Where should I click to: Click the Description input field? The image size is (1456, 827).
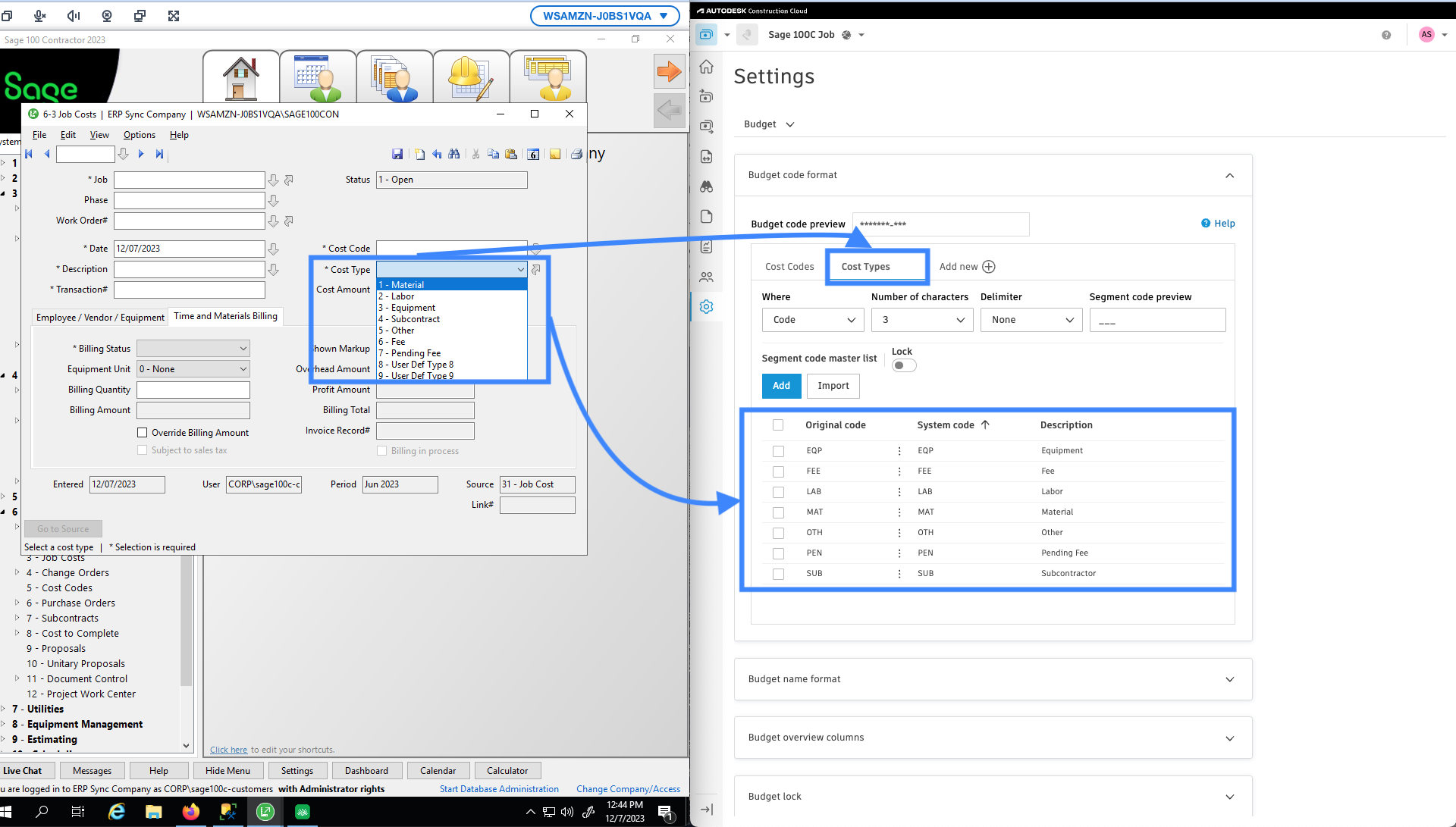(189, 270)
